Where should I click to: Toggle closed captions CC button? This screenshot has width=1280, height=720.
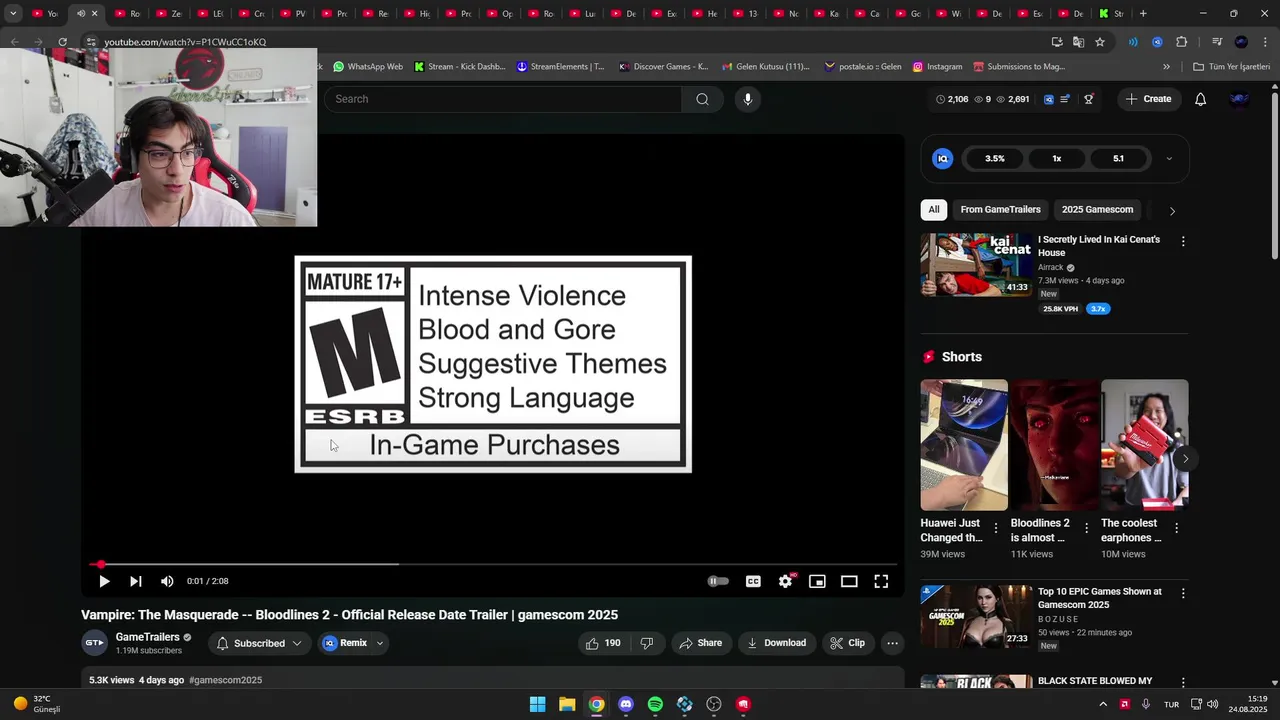[753, 581]
